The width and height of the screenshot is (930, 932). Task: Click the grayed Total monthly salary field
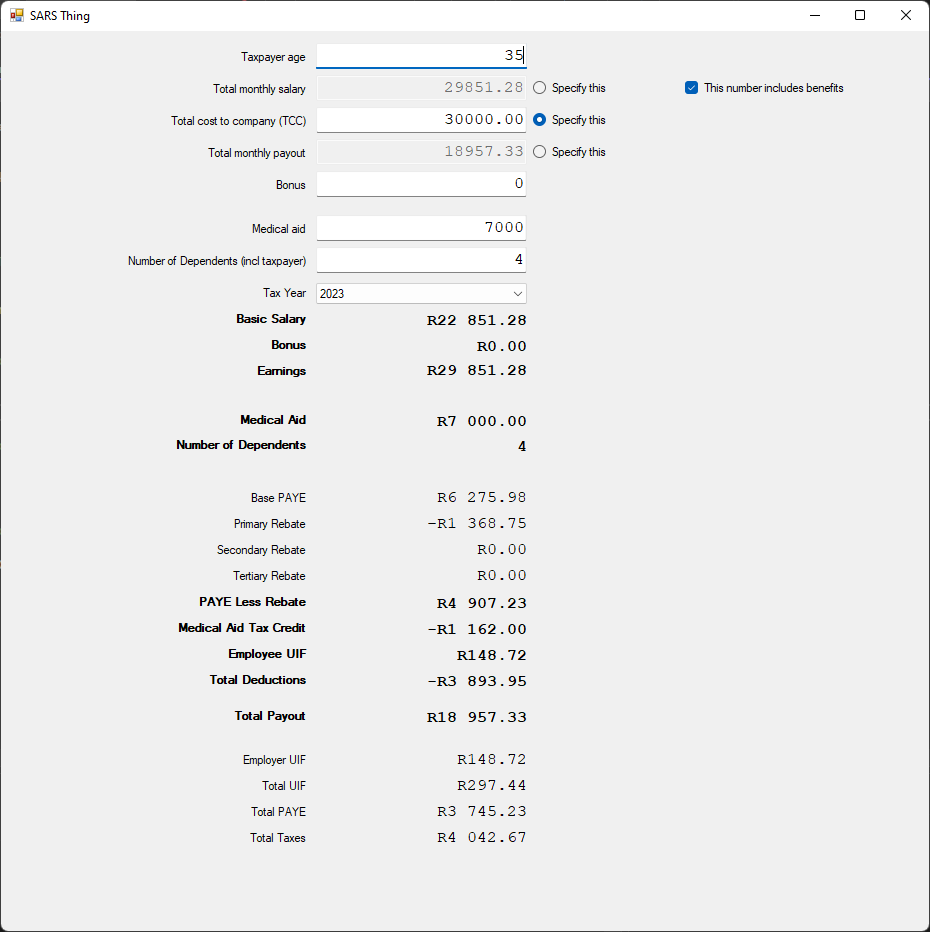pos(420,88)
